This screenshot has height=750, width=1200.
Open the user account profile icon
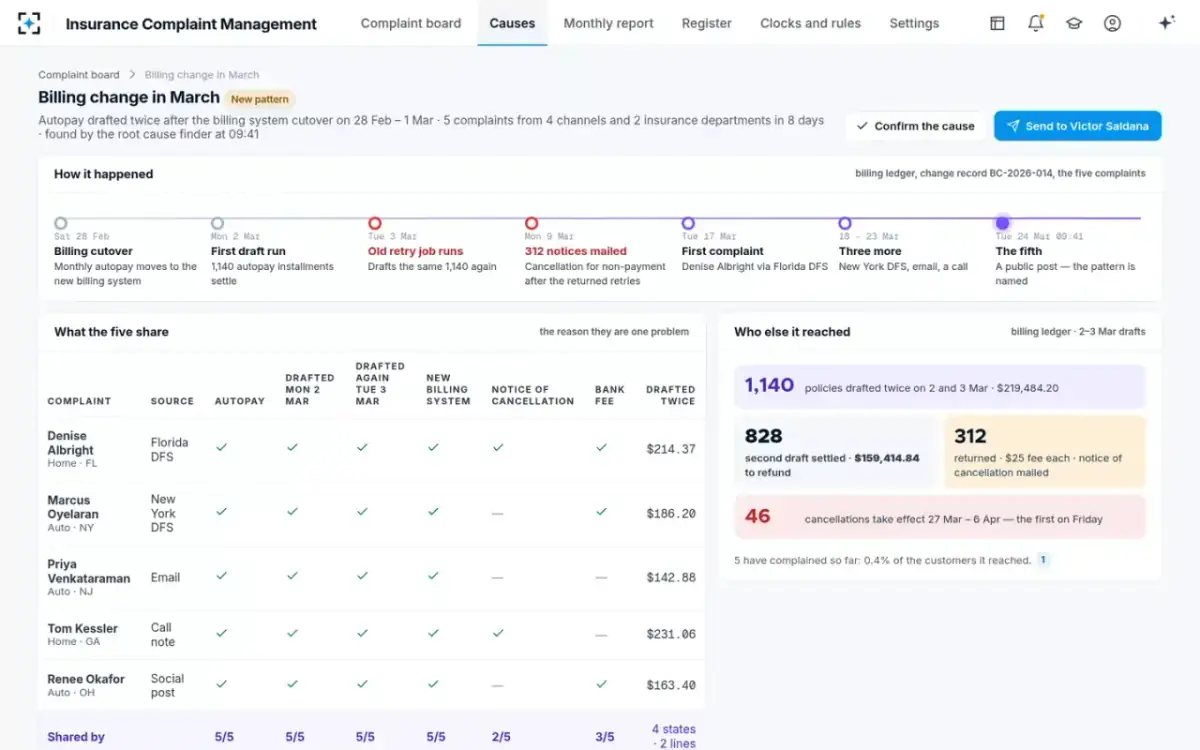click(x=1112, y=23)
